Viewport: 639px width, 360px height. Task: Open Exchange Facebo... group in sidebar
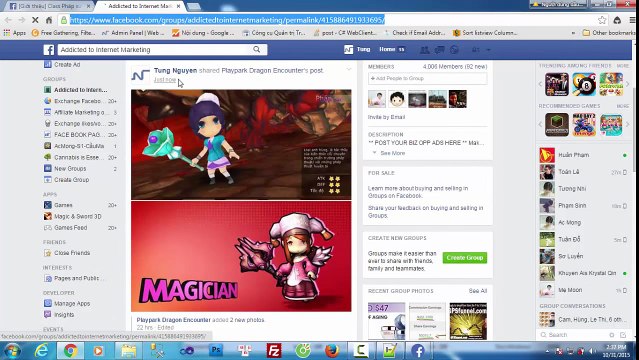tap(80, 101)
